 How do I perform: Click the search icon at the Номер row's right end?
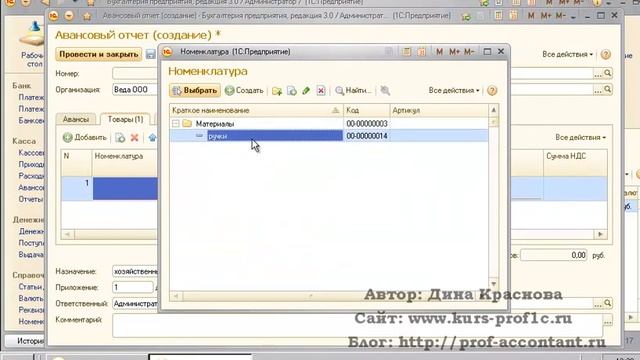pos(607,73)
